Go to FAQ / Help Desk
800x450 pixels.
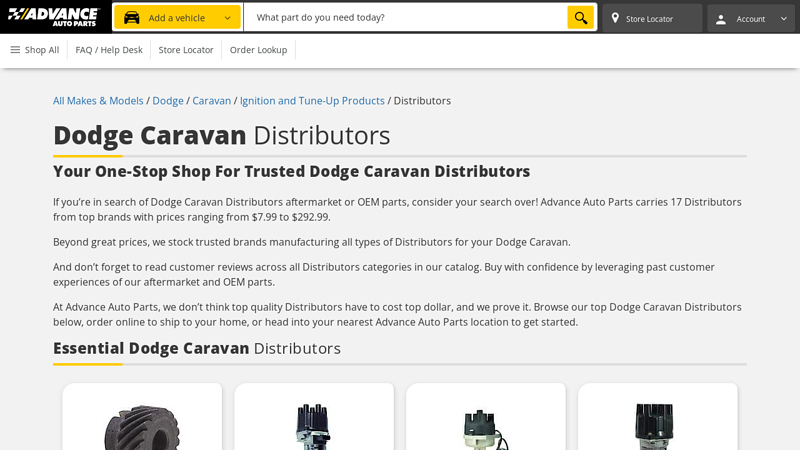click(x=109, y=50)
